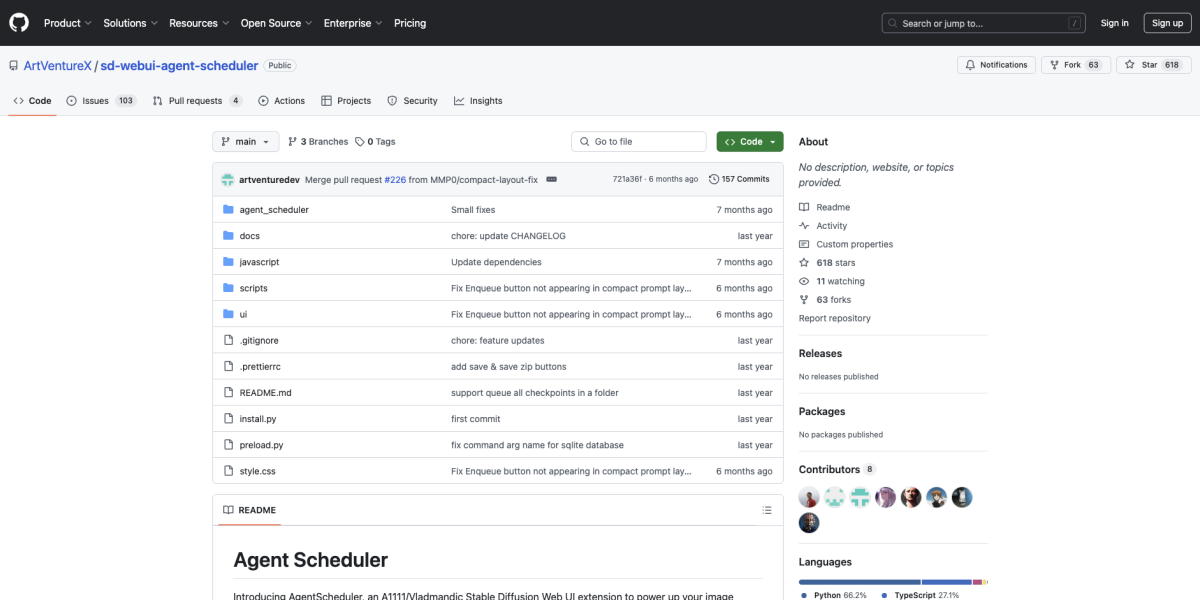Image resolution: width=1200 pixels, height=600 pixels.
Task: Expand the Solutions menu chevron
Action: click(x=153, y=22)
